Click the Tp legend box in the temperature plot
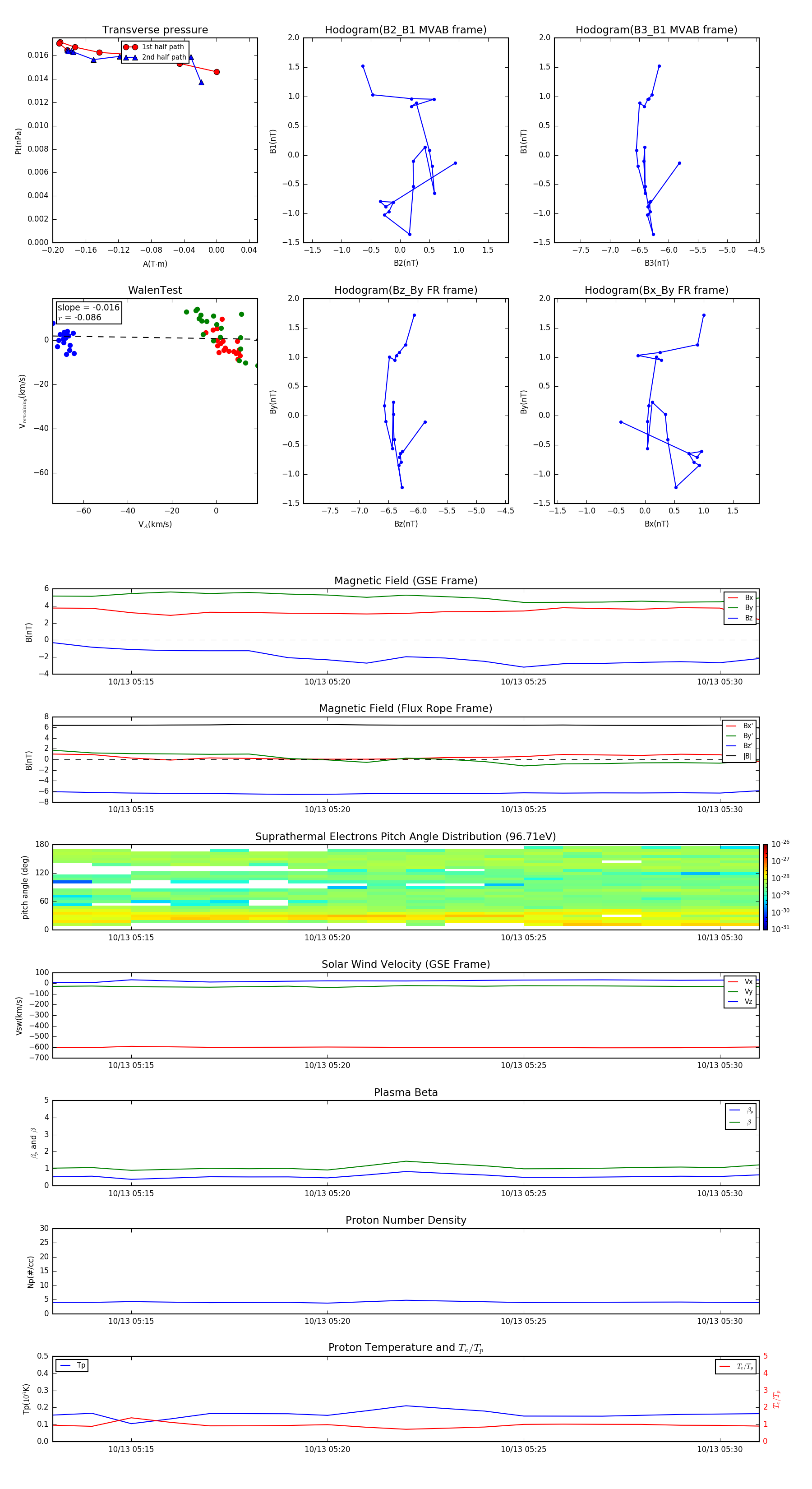 pos(72,1365)
